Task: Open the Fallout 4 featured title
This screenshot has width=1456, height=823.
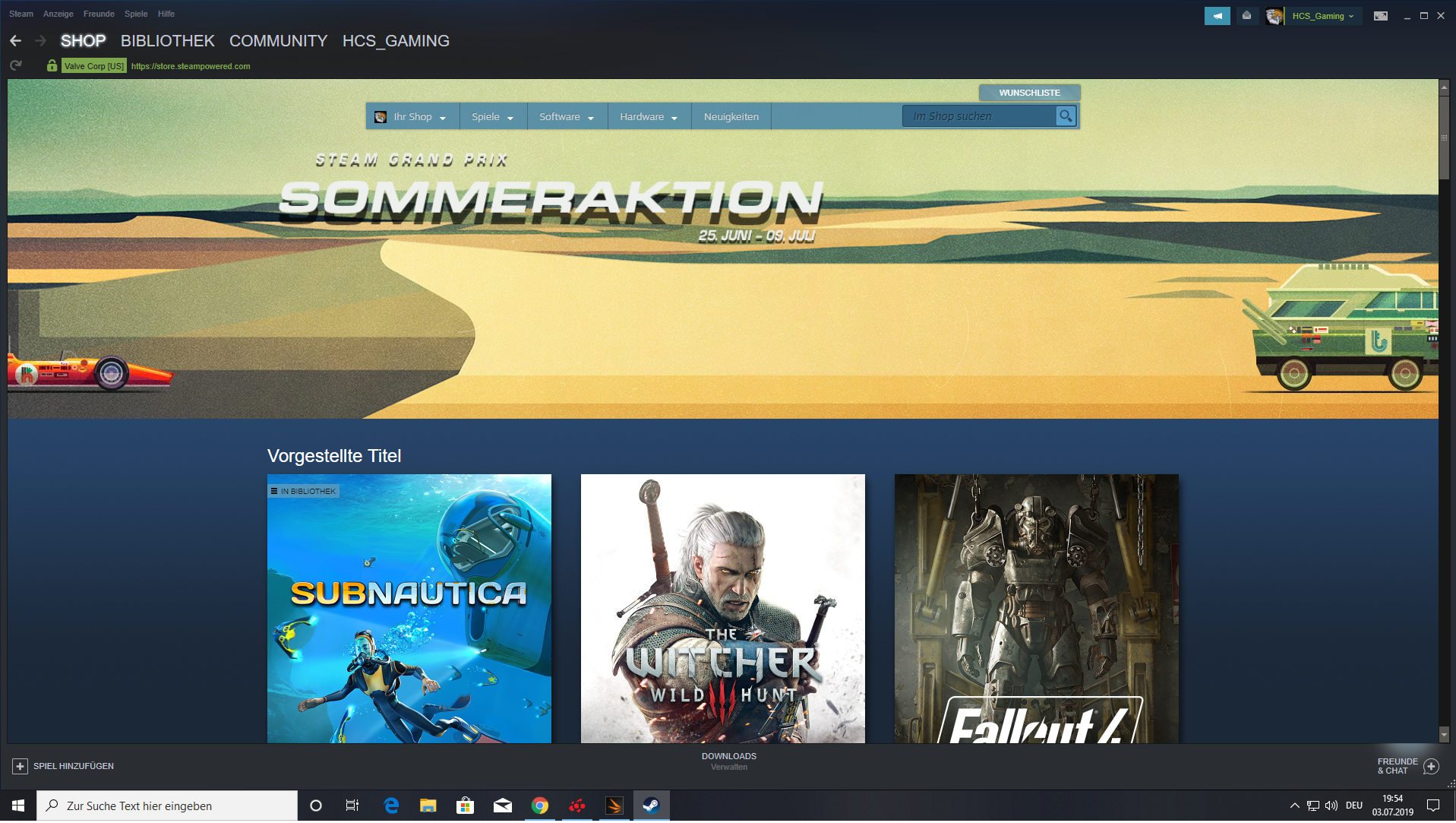Action: 1037,609
